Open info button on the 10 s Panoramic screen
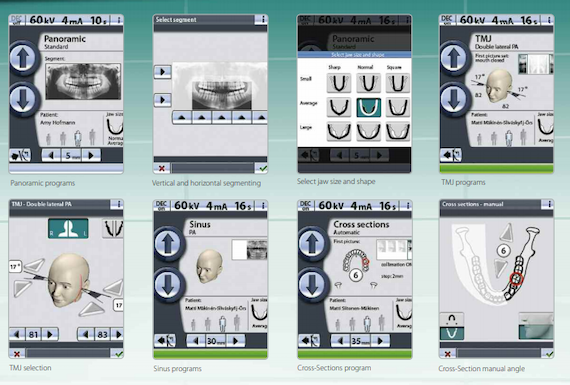 point(118,20)
